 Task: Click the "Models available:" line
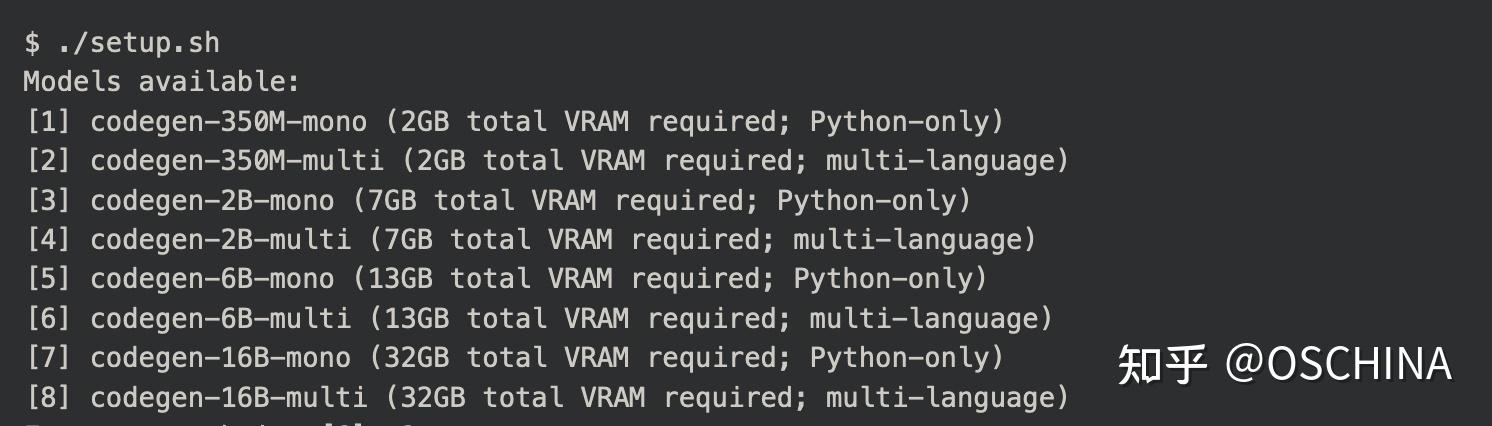click(x=161, y=82)
